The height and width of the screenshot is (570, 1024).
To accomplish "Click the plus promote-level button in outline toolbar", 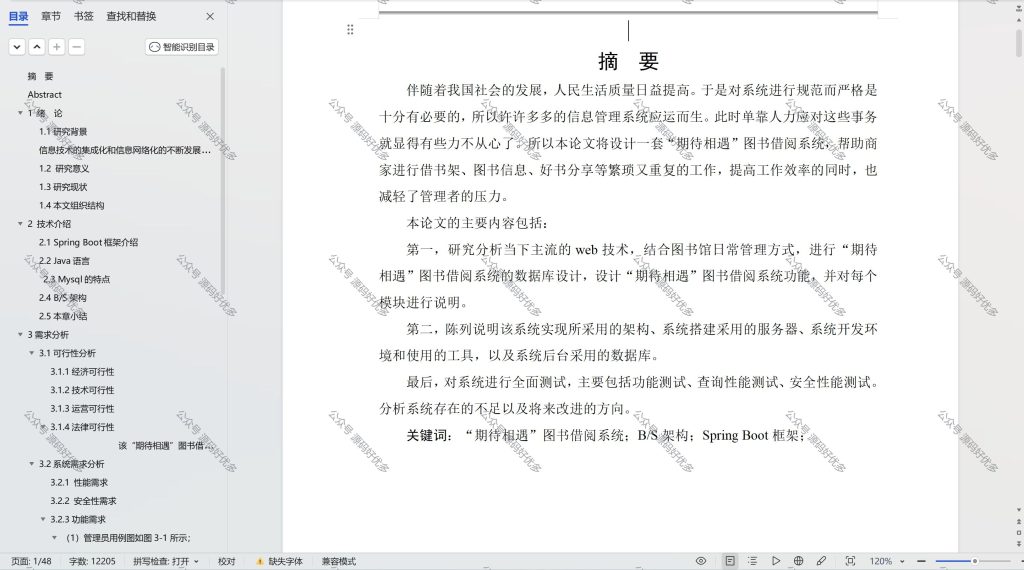I will pyautogui.click(x=57, y=47).
